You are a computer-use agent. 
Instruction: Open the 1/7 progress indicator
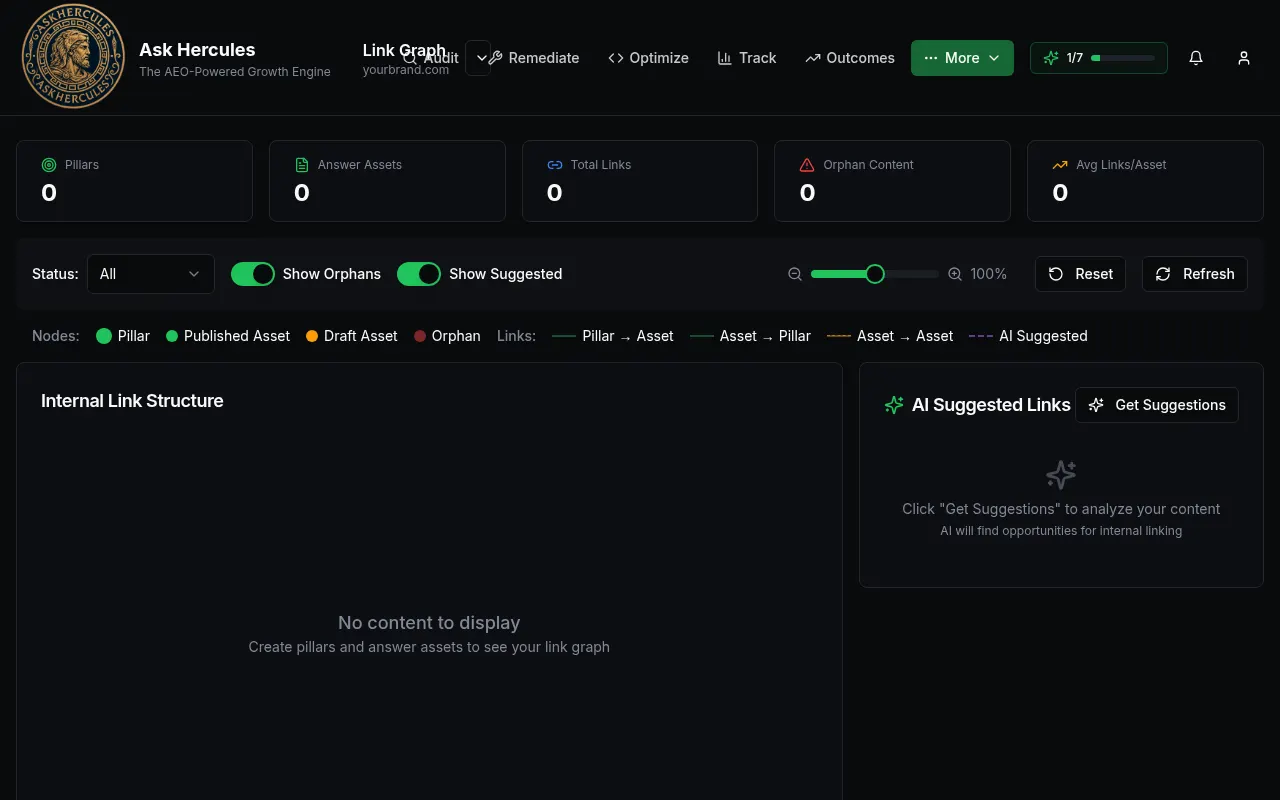click(1099, 58)
